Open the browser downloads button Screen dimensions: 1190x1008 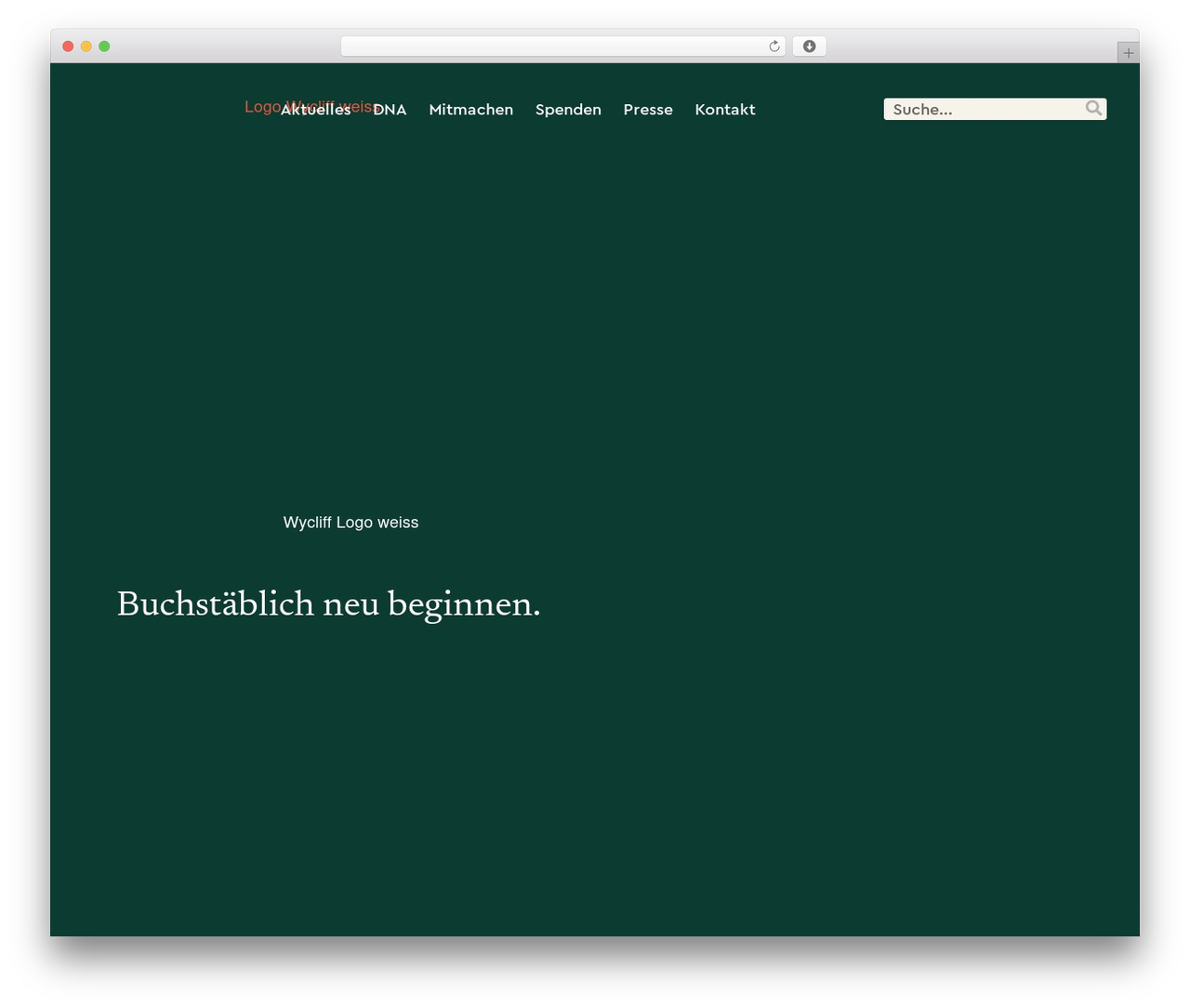pyautogui.click(x=809, y=46)
